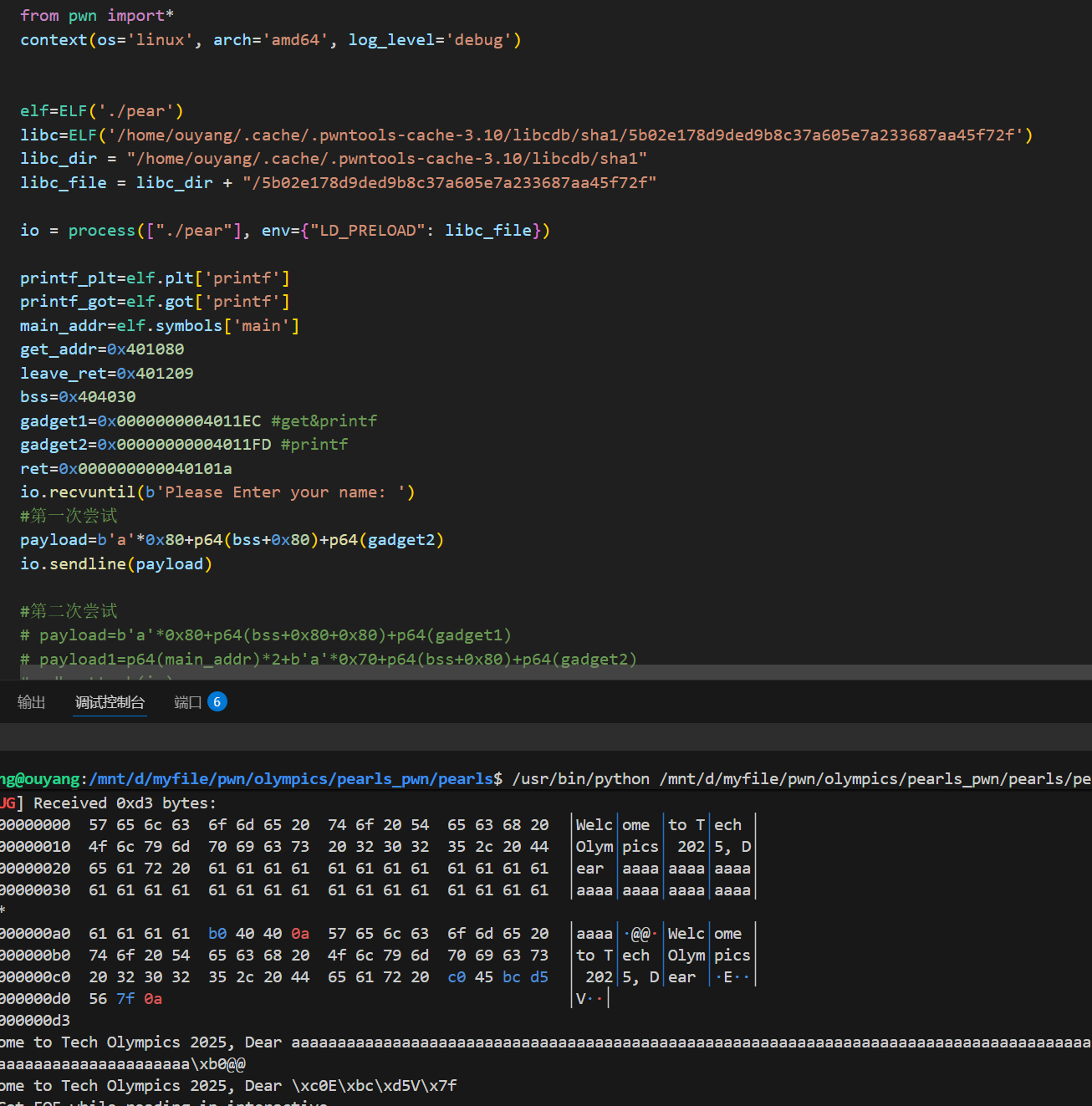The width and height of the screenshot is (1092, 1106).
Task: Click the io.sendline(payload) line
Action: click(x=116, y=564)
